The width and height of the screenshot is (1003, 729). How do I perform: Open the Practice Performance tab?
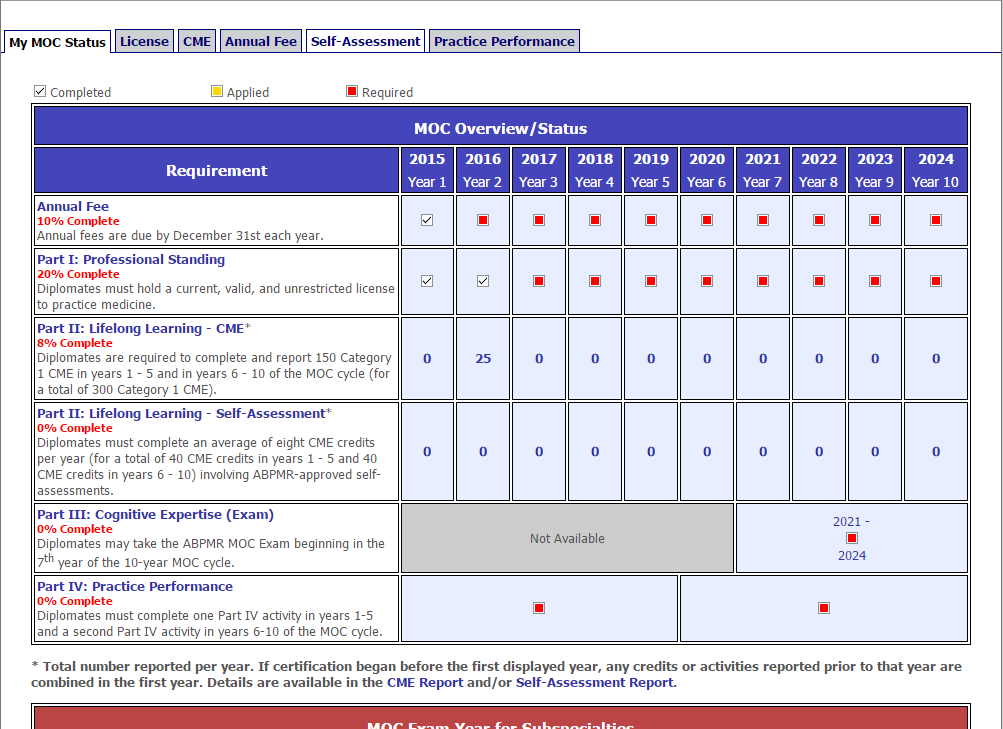(x=504, y=42)
